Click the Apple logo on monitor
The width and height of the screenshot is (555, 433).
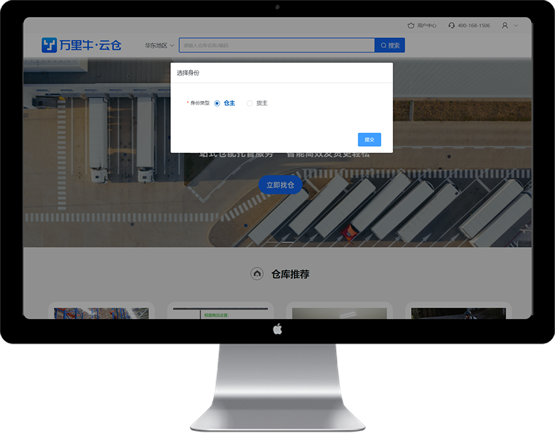(x=278, y=329)
